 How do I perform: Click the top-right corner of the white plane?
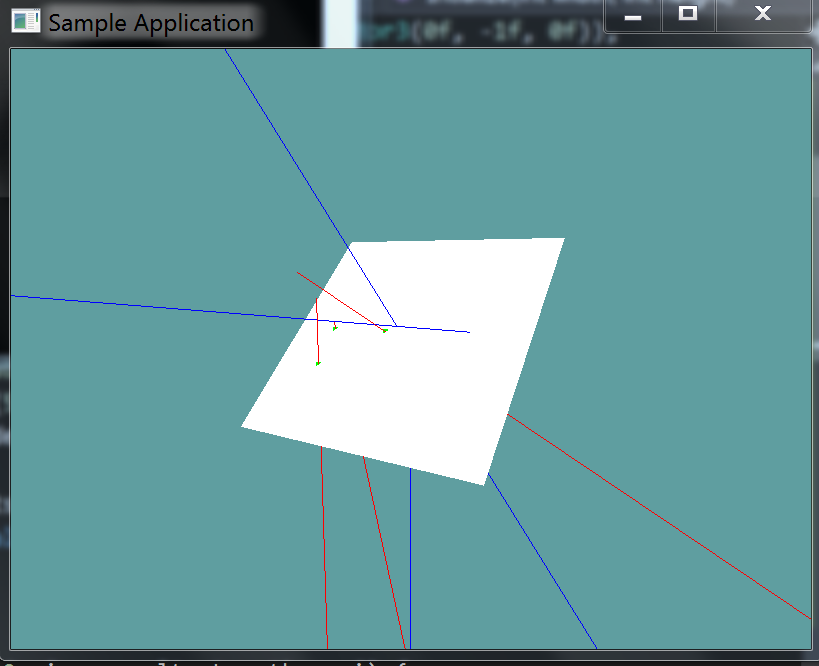pyautogui.click(x=563, y=240)
